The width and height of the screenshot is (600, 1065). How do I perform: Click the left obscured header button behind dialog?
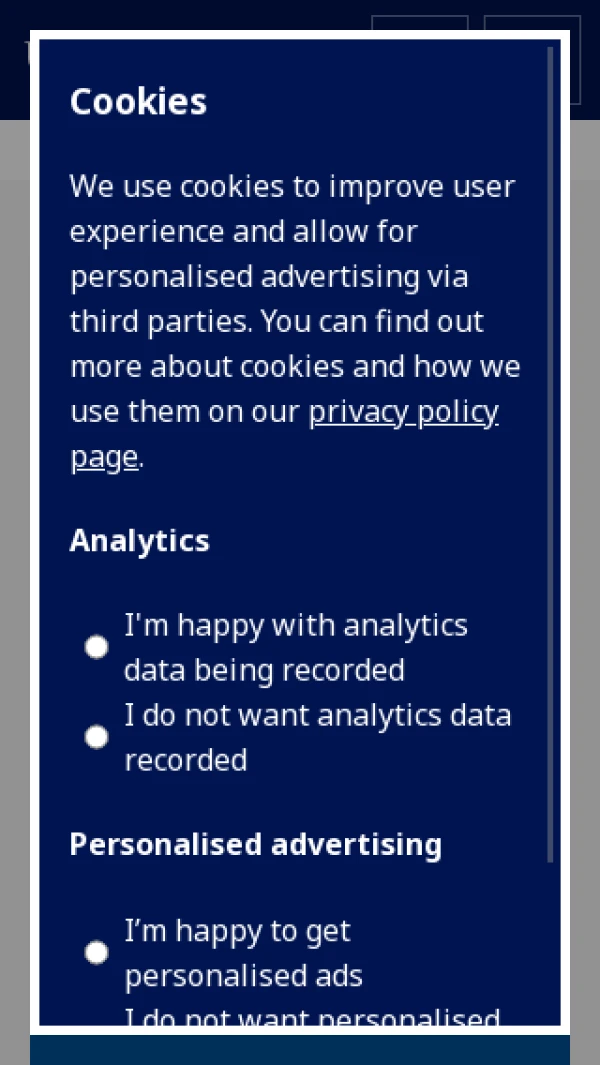(x=419, y=22)
